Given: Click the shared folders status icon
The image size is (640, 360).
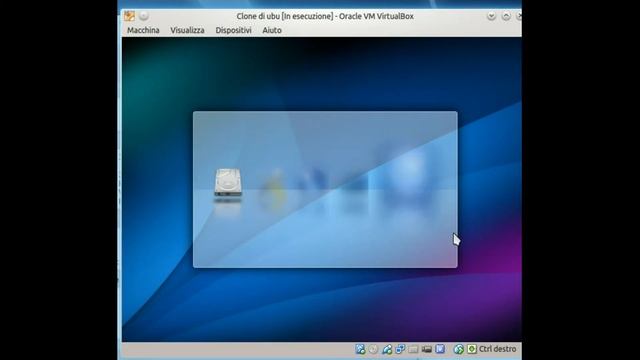Looking at the screenshot, I should tap(413, 349).
